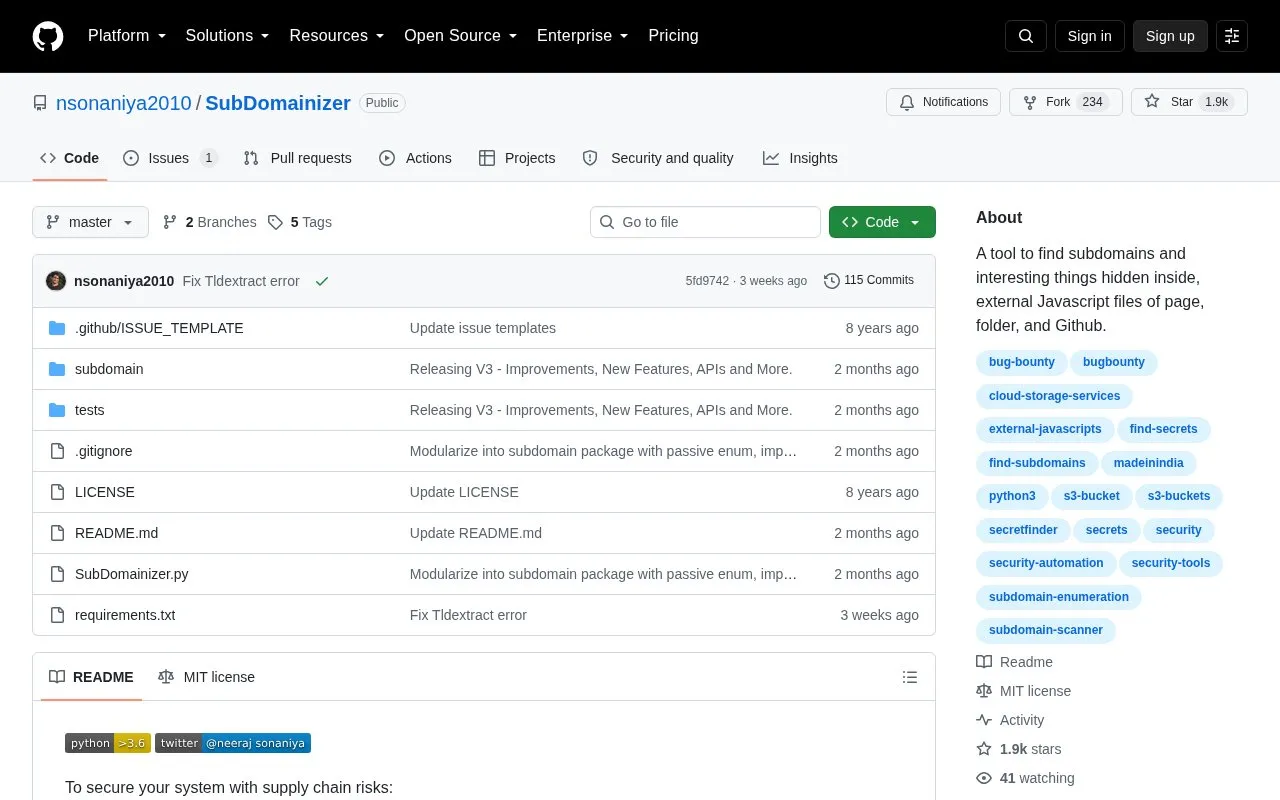This screenshot has height=800, width=1280.
Task: Open the appearance settings icon beside Sign up
Action: click(1232, 36)
